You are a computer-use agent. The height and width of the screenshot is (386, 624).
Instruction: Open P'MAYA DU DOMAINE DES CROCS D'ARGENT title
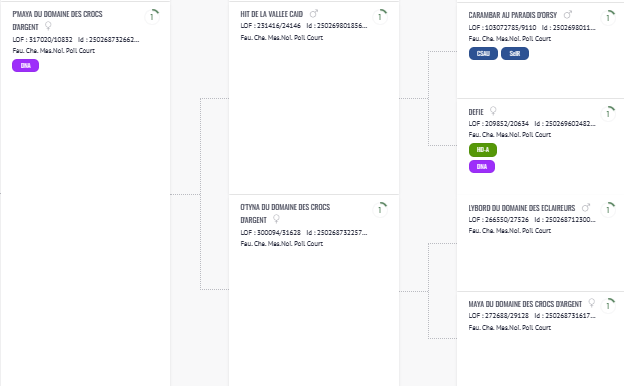click(x=57, y=20)
